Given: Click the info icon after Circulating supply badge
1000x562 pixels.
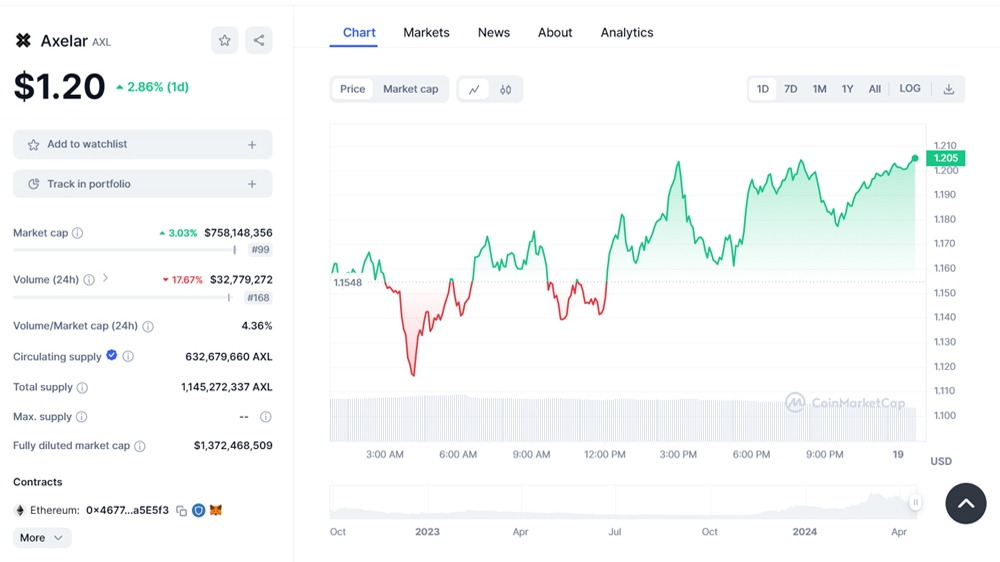Looking at the screenshot, I should pos(128,356).
